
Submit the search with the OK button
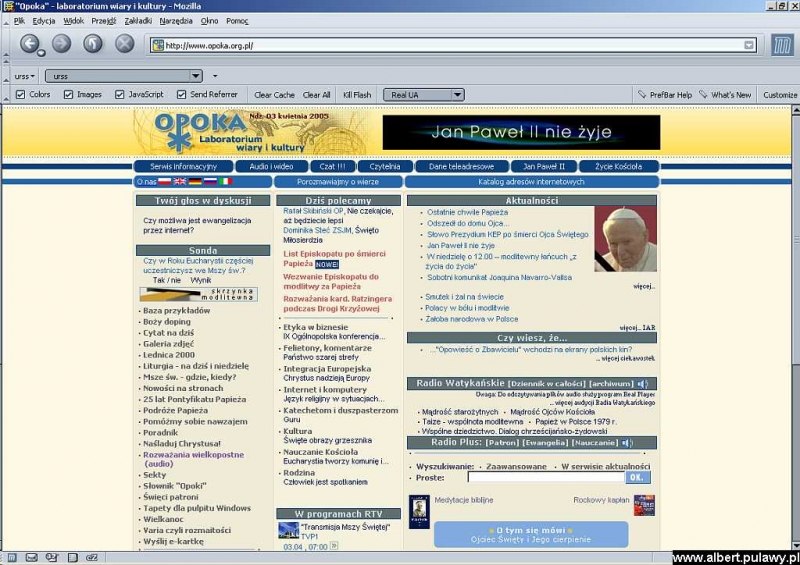[637, 477]
